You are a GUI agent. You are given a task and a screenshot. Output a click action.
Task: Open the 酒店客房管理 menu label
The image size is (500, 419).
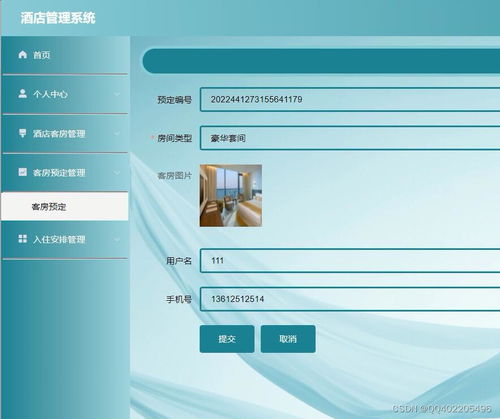click(59, 134)
